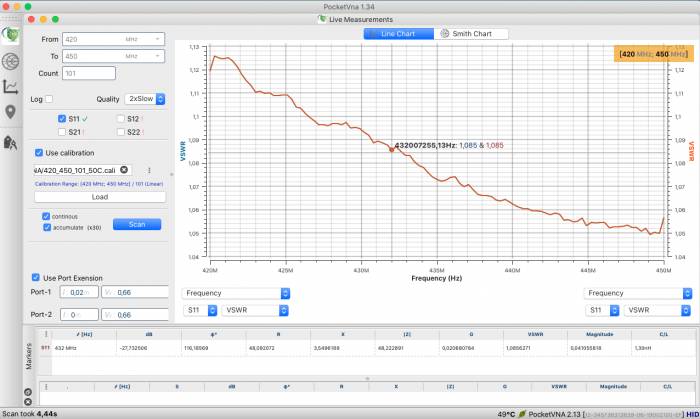700x419 pixels.
Task: Click the 432 MHz marker point on curve
Action: [391, 149]
